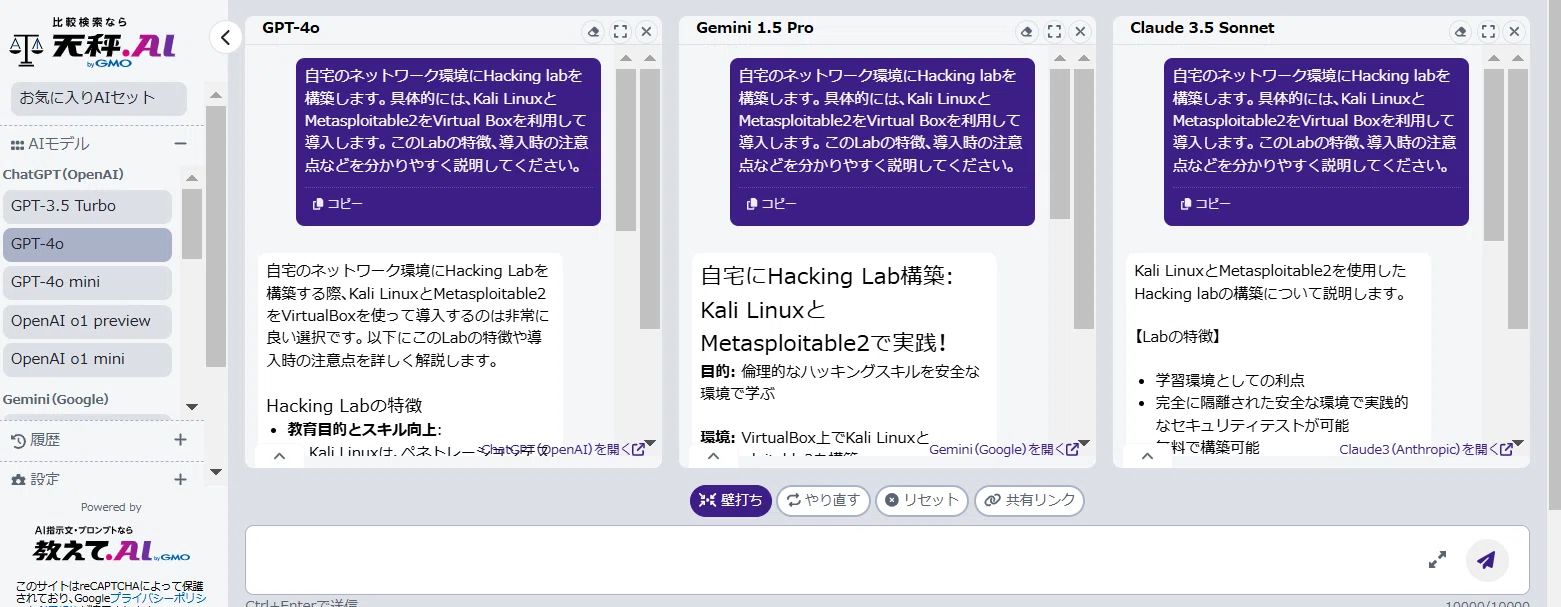Expand the Claude 3.5 Sonnet panel fullscreen

(1488, 31)
